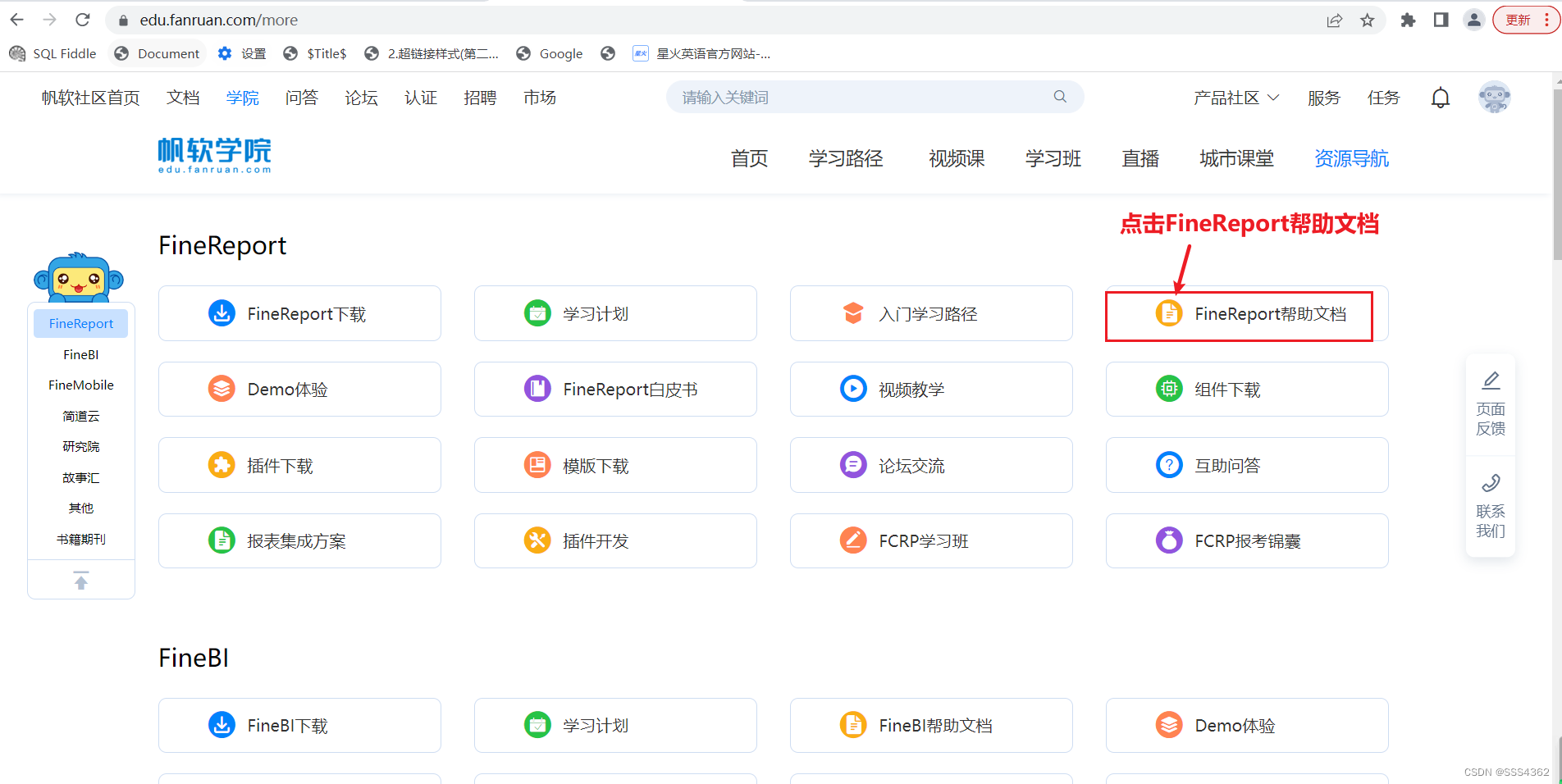
Task: Click the 互助问答 question mark icon
Action: [1169, 465]
